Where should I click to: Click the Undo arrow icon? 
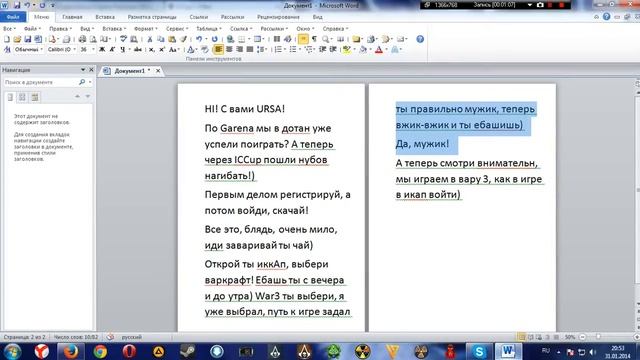click(x=200, y=39)
